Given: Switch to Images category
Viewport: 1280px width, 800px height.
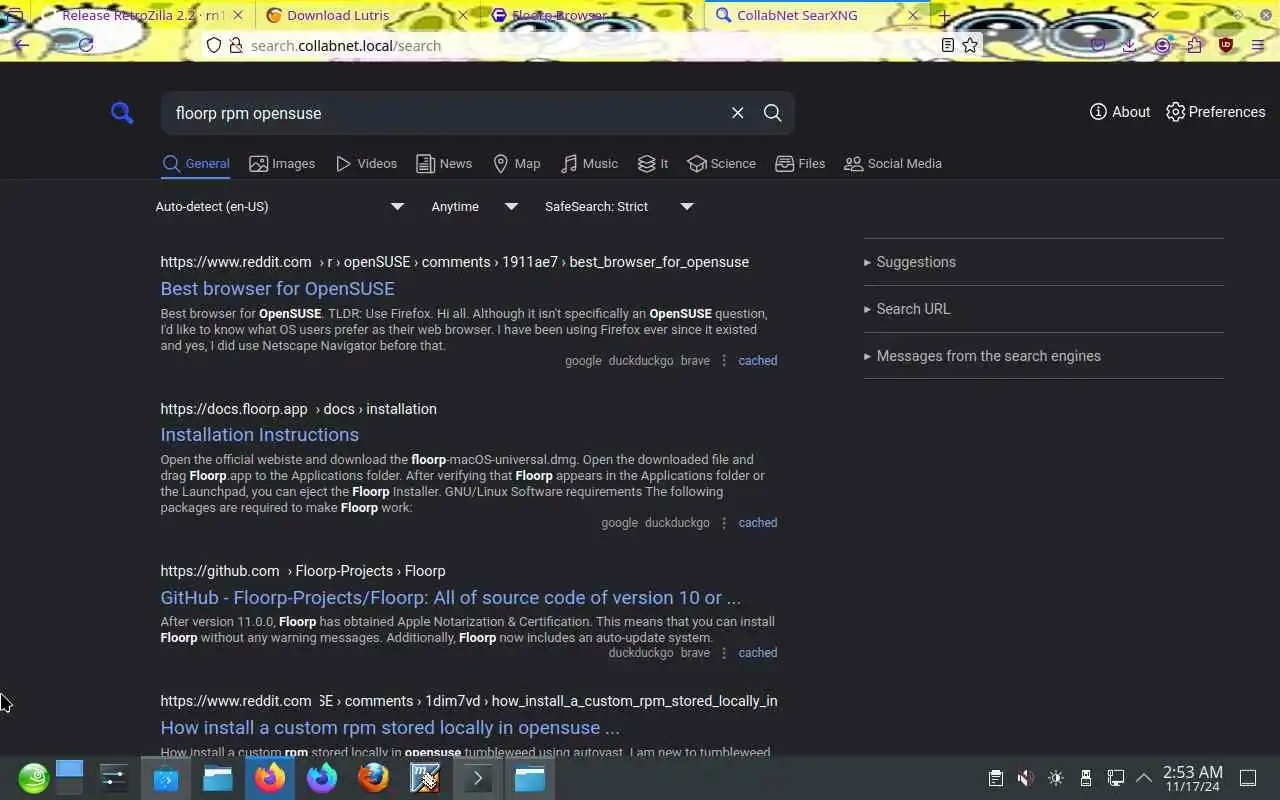Looking at the screenshot, I should 282,164.
